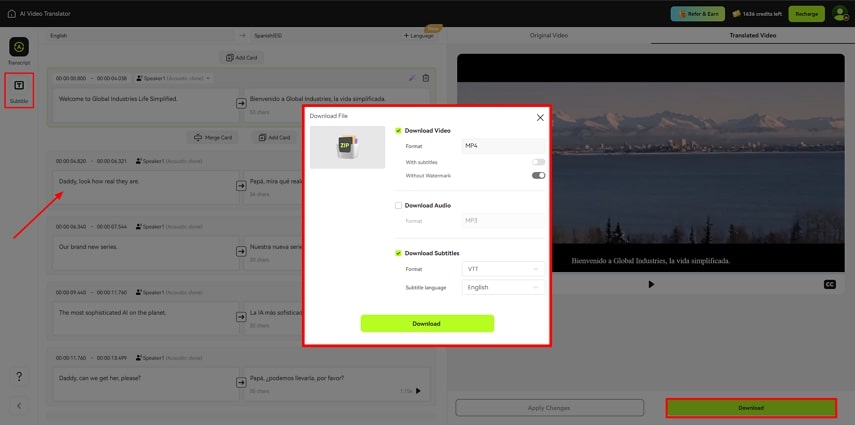Open Speaker1 selector on 'can we get her' card

tap(170, 358)
